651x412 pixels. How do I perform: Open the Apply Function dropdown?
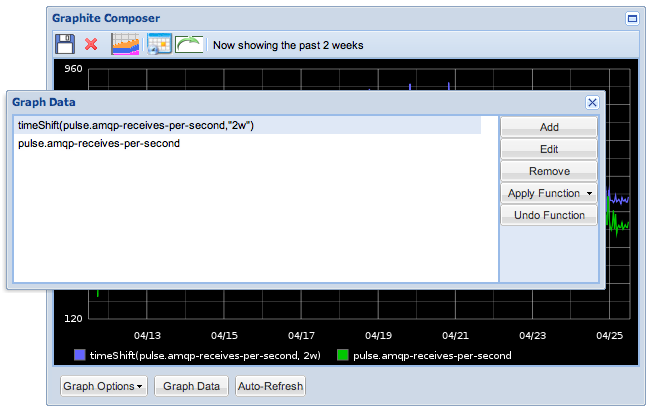549,193
